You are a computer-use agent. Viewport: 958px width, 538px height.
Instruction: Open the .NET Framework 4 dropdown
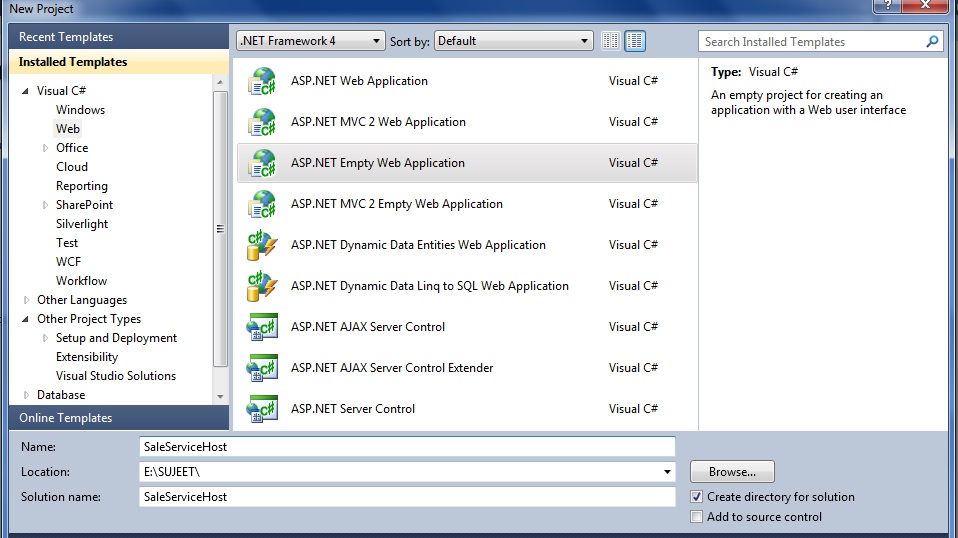click(x=310, y=41)
